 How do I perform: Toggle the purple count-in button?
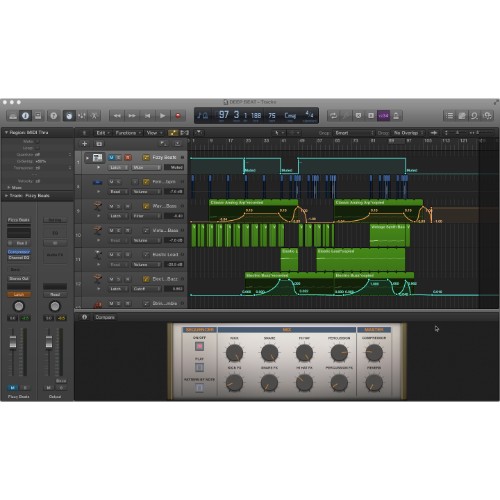pos(383,116)
